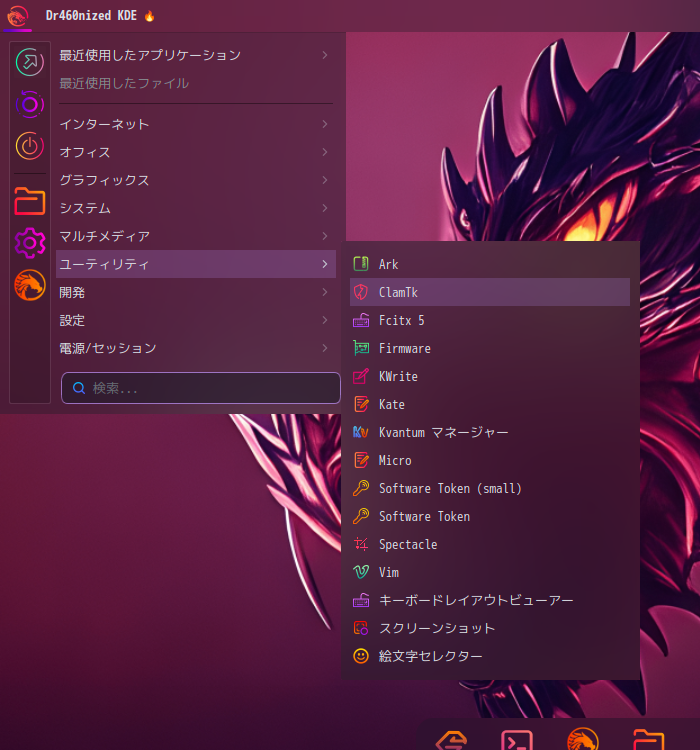Launch Spectacle from the utilities list
The height and width of the screenshot is (750, 700).
click(x=489, y=544)
